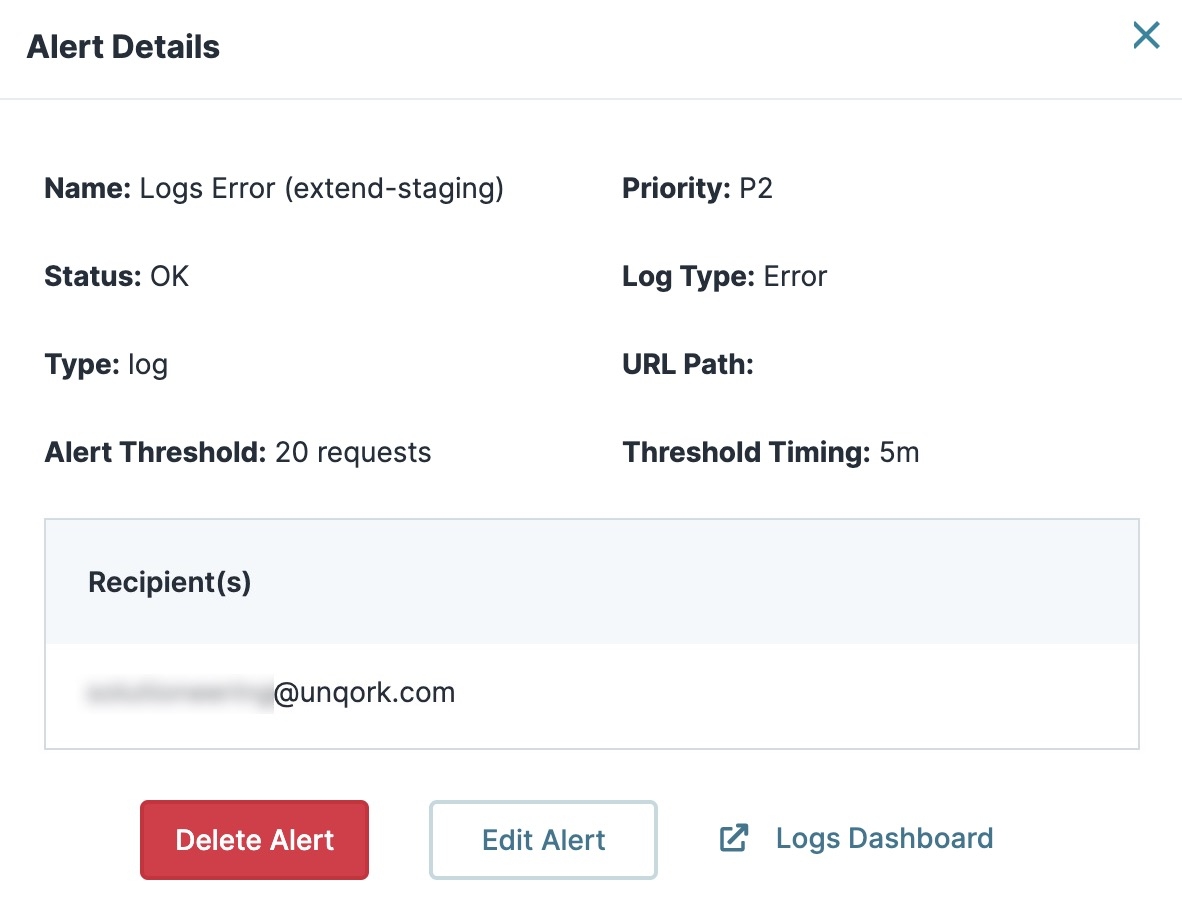Click the Alert Threshold value 20 requests
The width and height of the screenshot is (1182, 924).
pyautogui.click(x=353, y=452)
